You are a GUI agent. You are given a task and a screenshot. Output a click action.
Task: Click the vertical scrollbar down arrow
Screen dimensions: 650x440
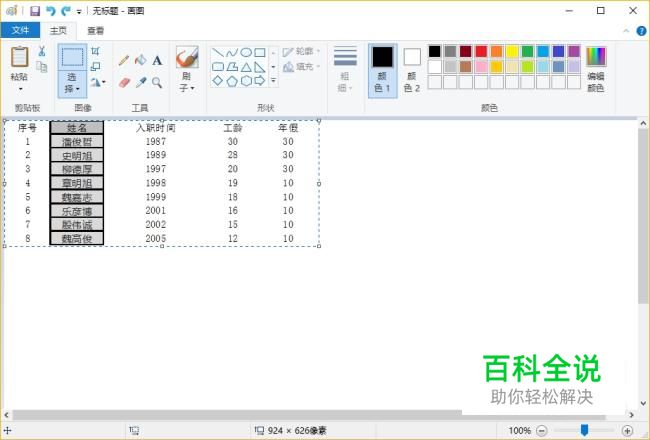[643, 403]
